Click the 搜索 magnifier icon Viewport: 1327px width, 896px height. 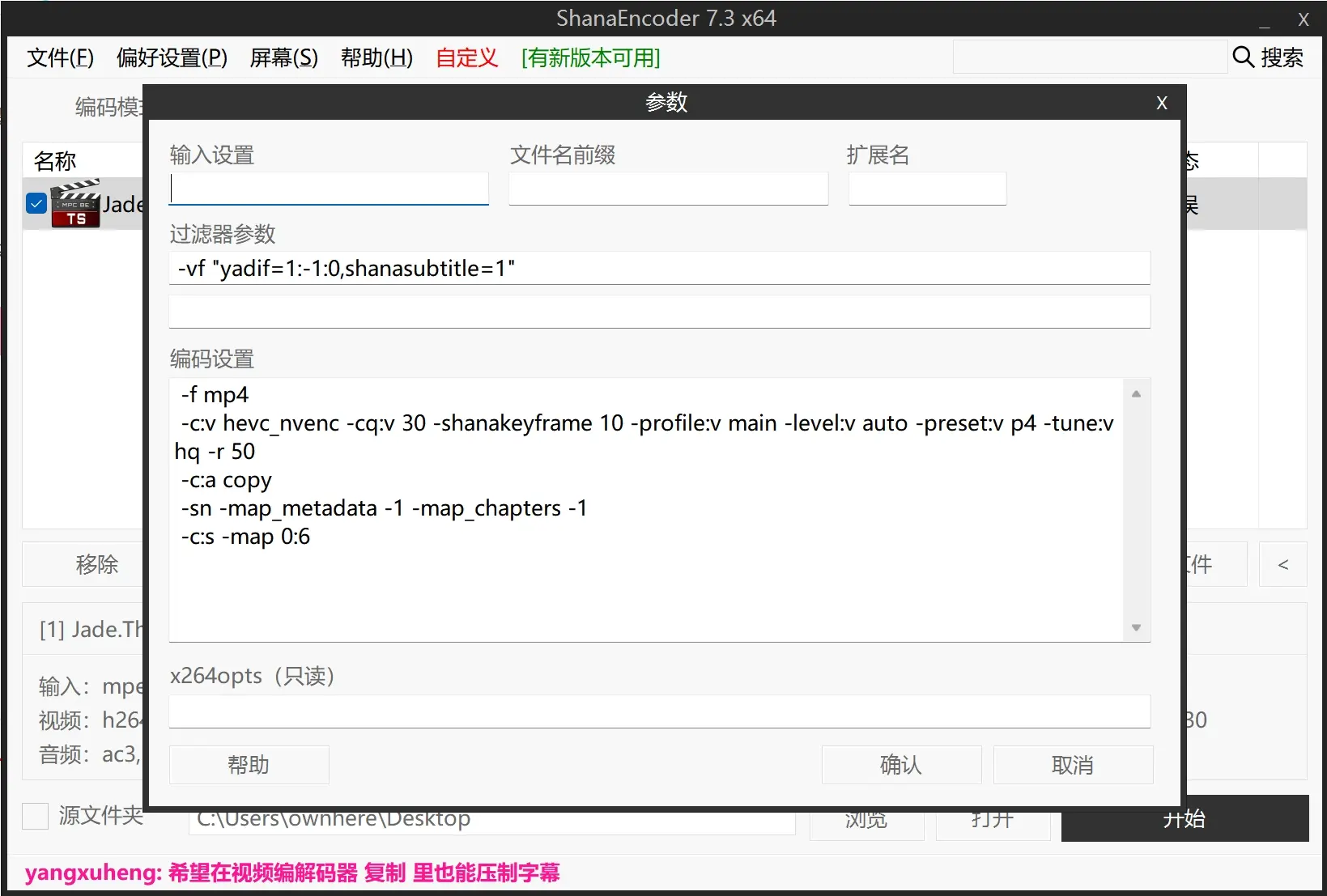(x=1243, y=57)
